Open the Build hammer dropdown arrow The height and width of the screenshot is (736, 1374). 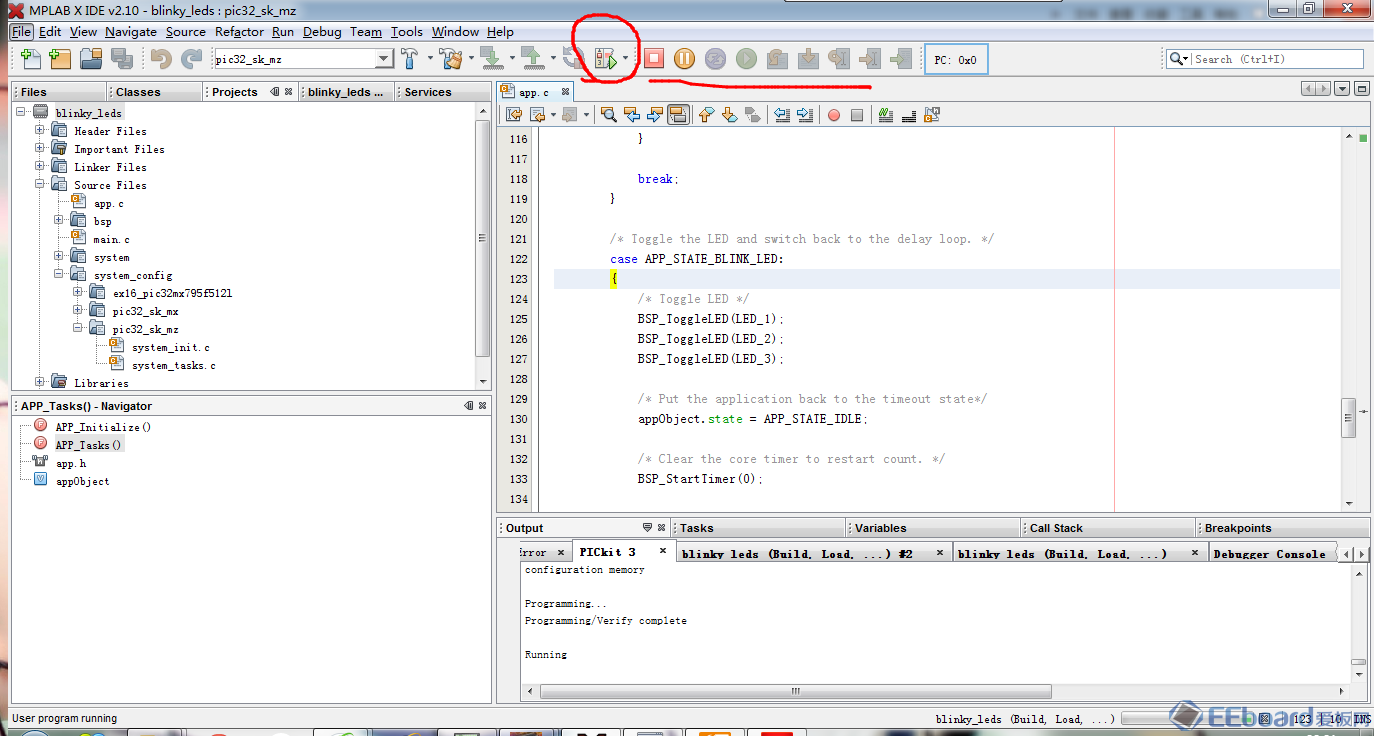coord(430,59)
